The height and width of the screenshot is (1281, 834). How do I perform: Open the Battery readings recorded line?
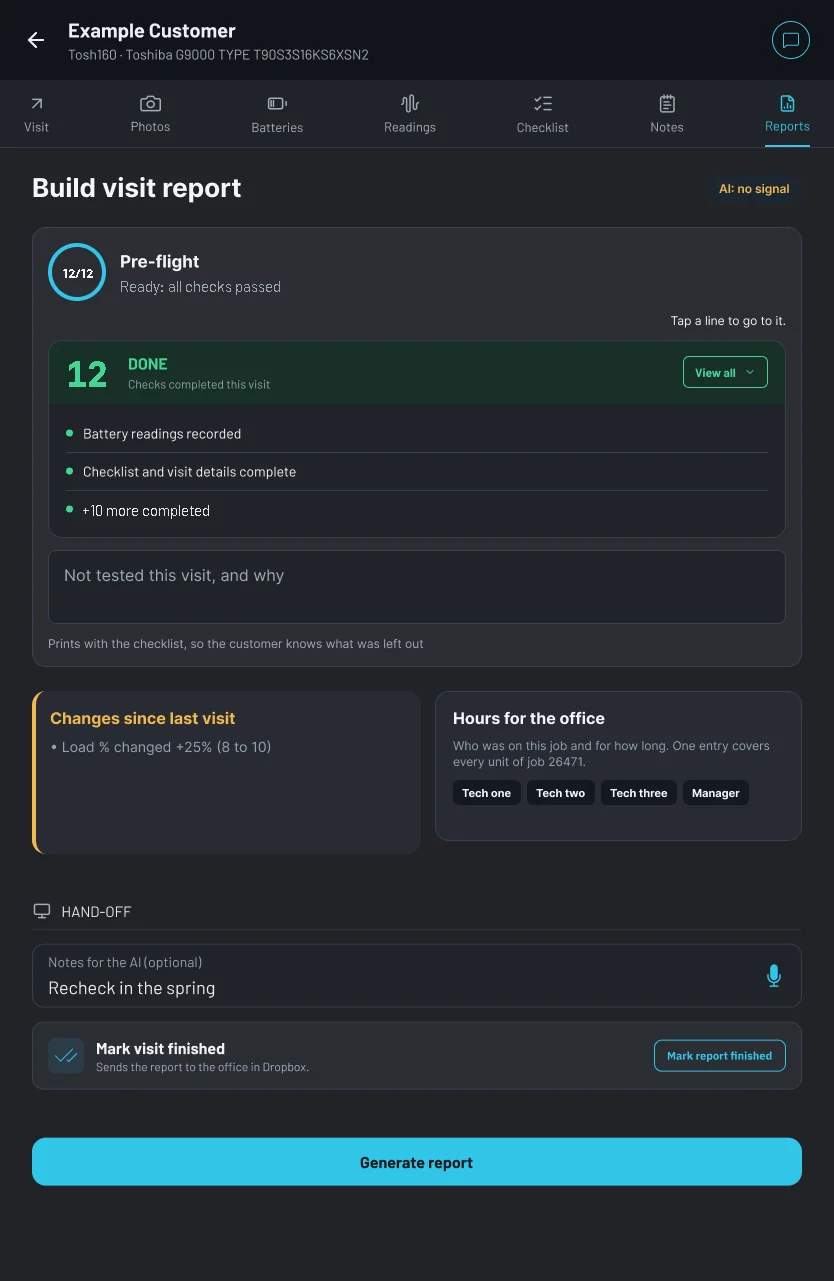417,434
